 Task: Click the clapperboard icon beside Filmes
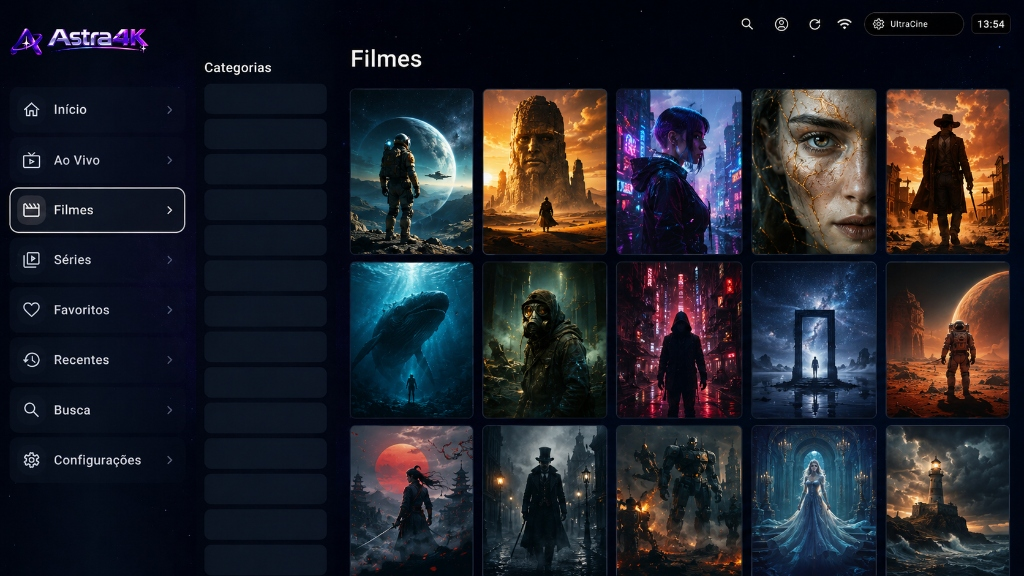click(x=31, y=210)
